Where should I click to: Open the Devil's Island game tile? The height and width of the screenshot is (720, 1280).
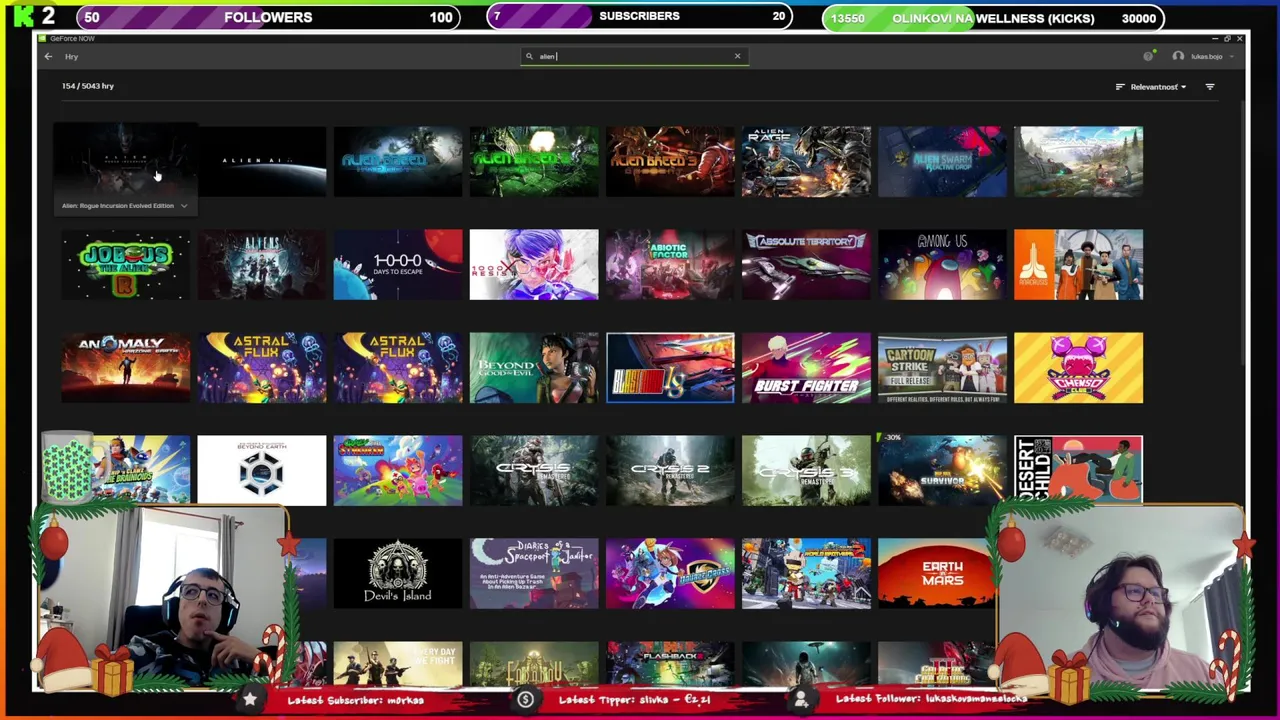pyautogui.click(x=398, y=574)
